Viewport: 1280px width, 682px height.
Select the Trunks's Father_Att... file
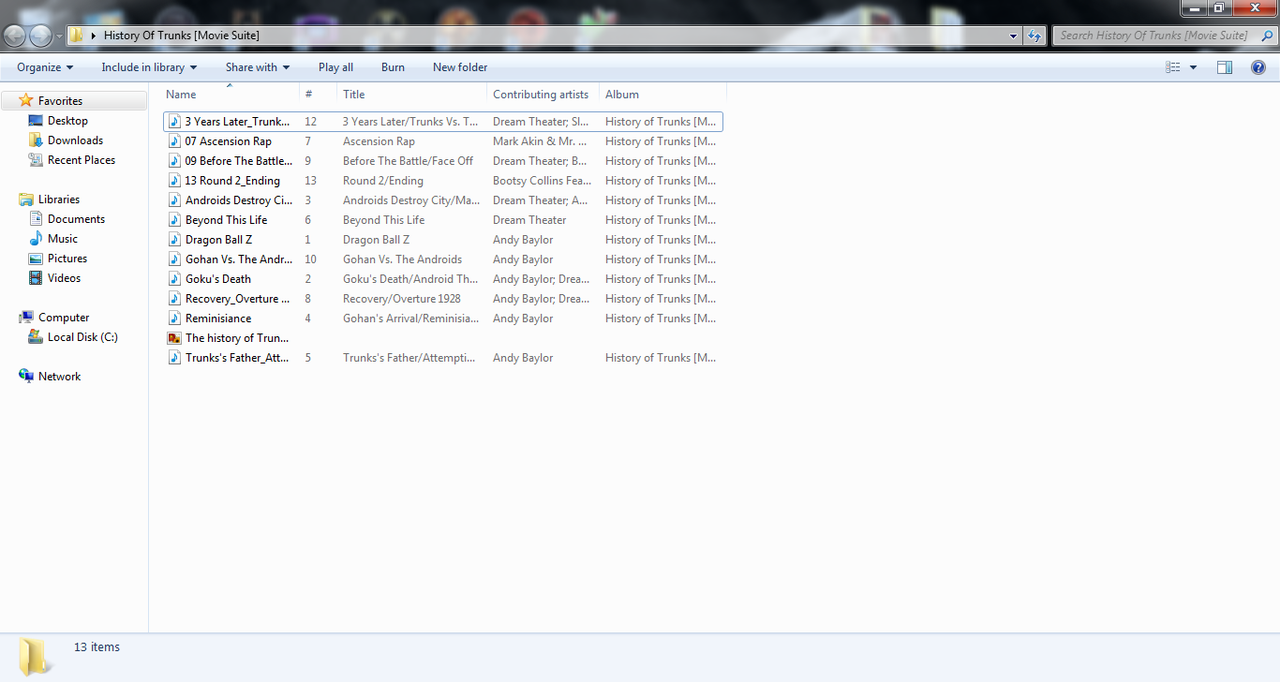pos(443,357)
